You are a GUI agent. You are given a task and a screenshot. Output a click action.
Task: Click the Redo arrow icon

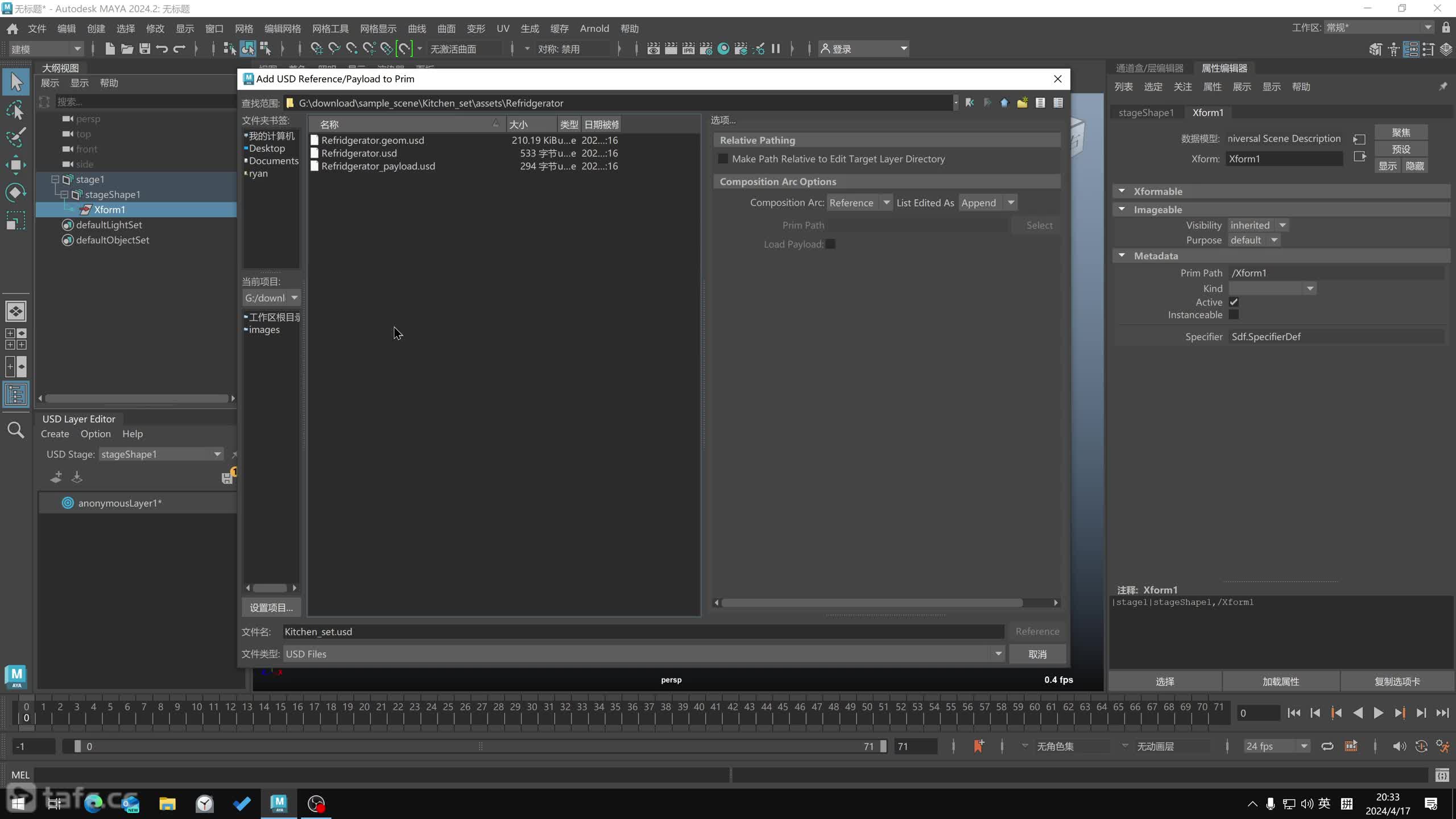pos(179,49)
